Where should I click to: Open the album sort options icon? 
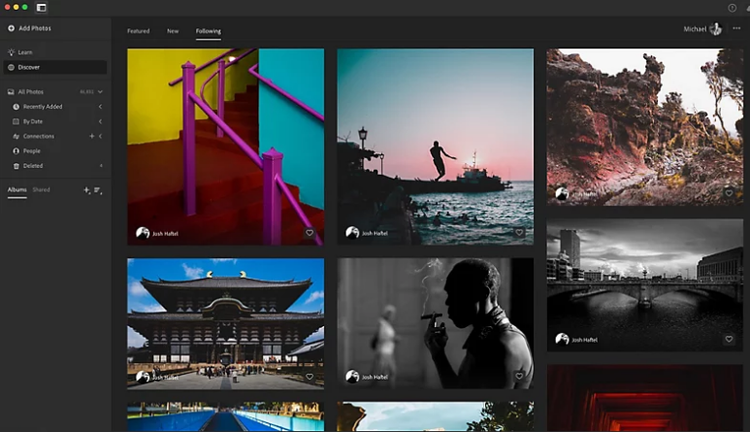tap(98, 190)
